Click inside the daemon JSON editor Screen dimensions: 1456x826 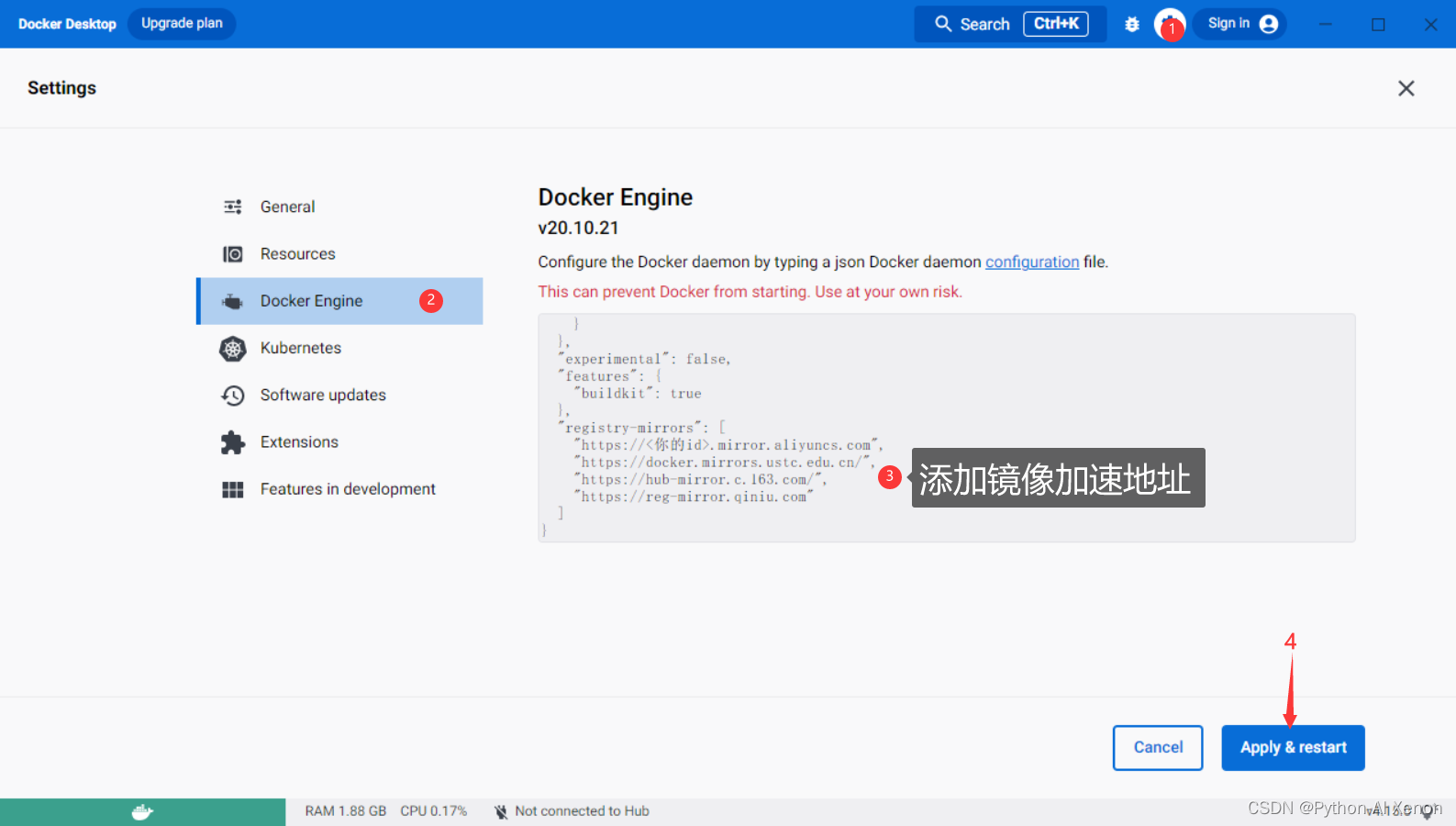947,428
